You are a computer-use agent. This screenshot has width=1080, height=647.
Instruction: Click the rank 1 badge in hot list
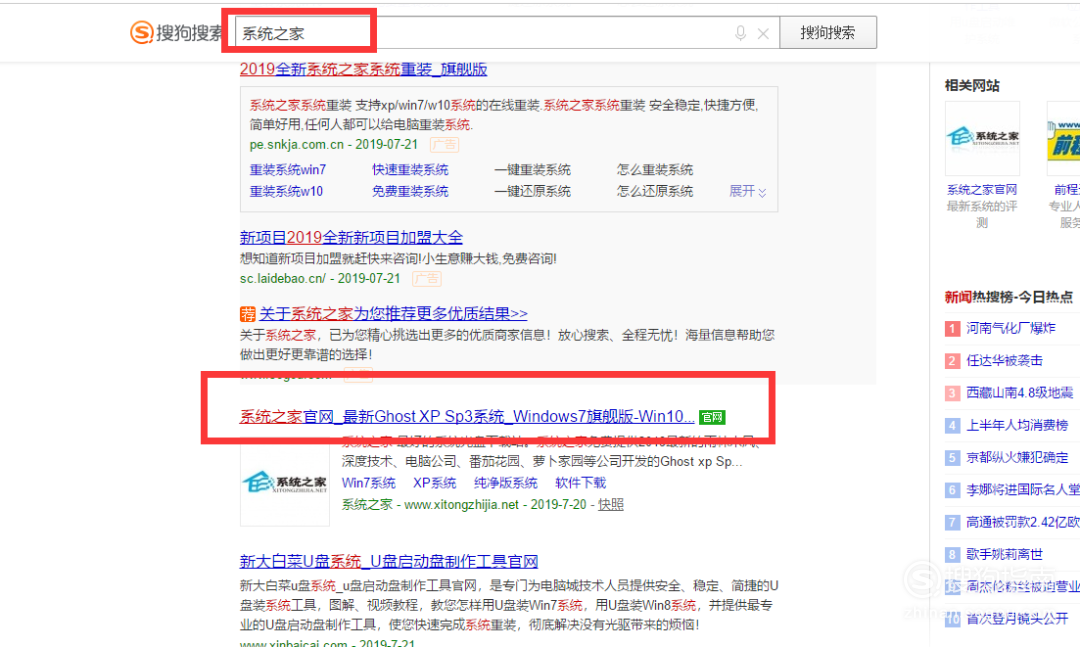point(952,329)
